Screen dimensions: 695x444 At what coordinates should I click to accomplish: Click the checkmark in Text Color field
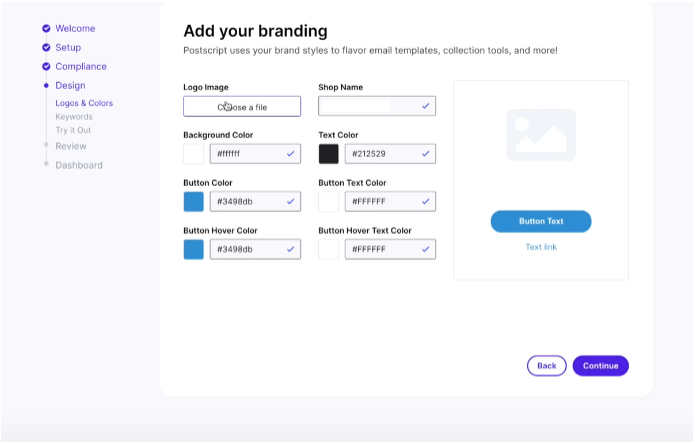tap(426, 154)
